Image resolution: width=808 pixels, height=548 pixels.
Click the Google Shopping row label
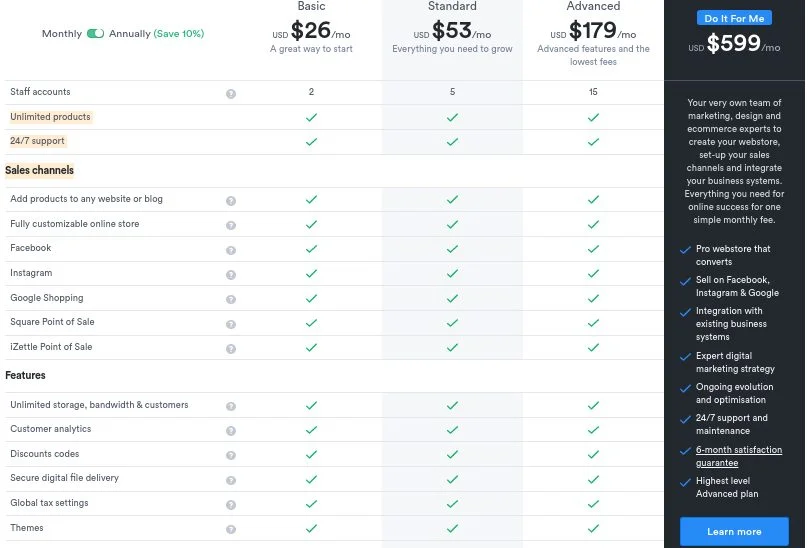click(46, 297)
